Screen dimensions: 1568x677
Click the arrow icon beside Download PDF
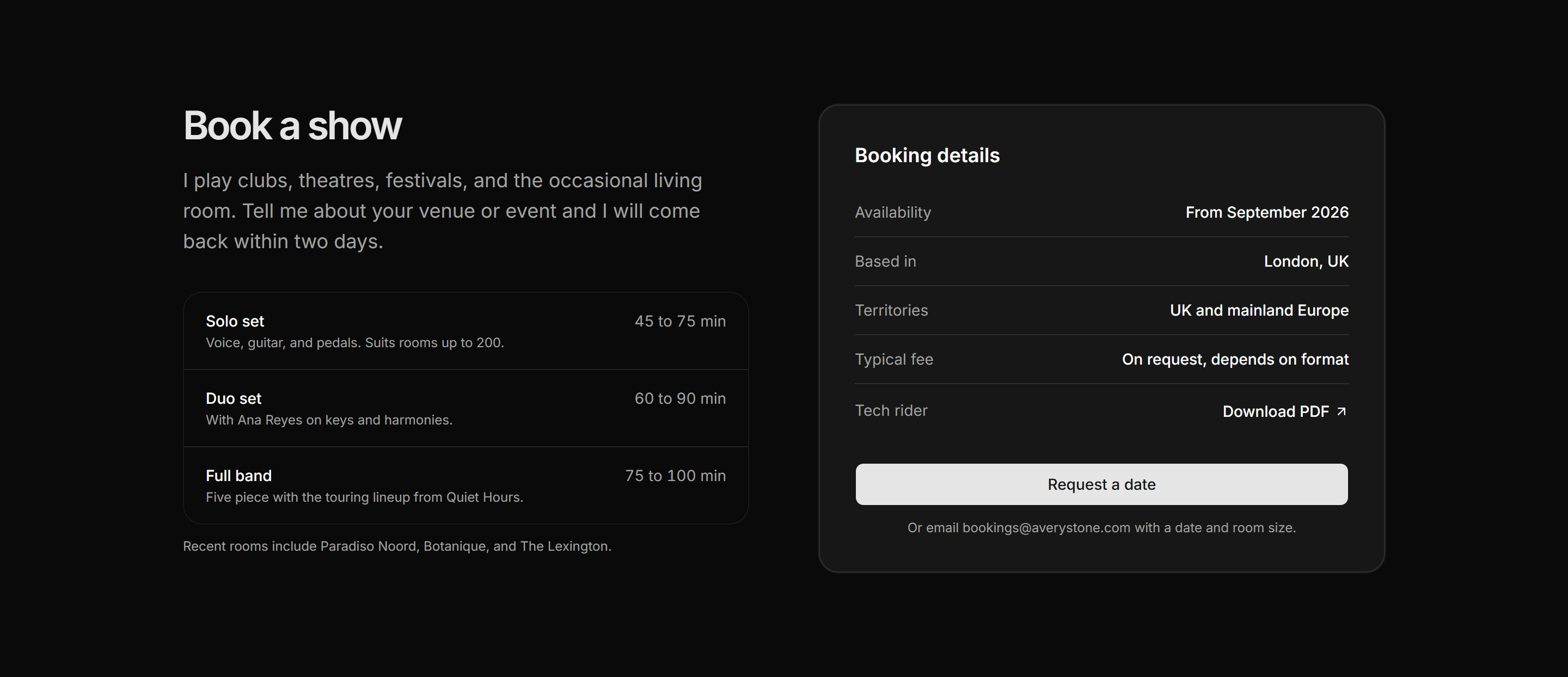[1341, 412]
